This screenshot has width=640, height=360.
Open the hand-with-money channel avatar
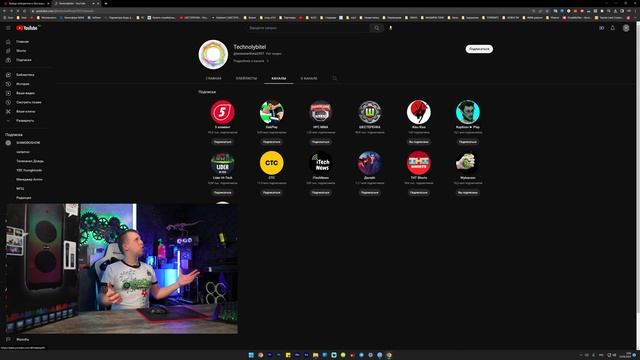468,163
